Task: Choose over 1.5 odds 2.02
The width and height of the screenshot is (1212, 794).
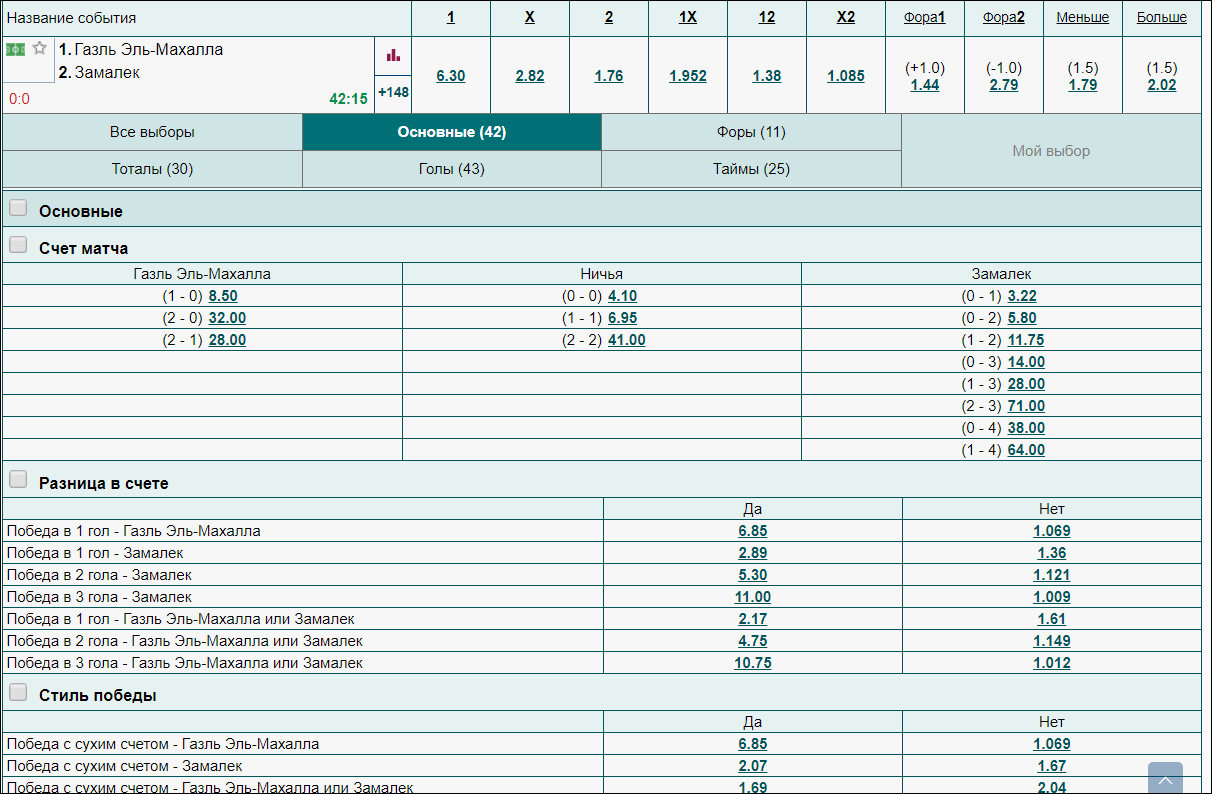Action: tap(1162, 85)
